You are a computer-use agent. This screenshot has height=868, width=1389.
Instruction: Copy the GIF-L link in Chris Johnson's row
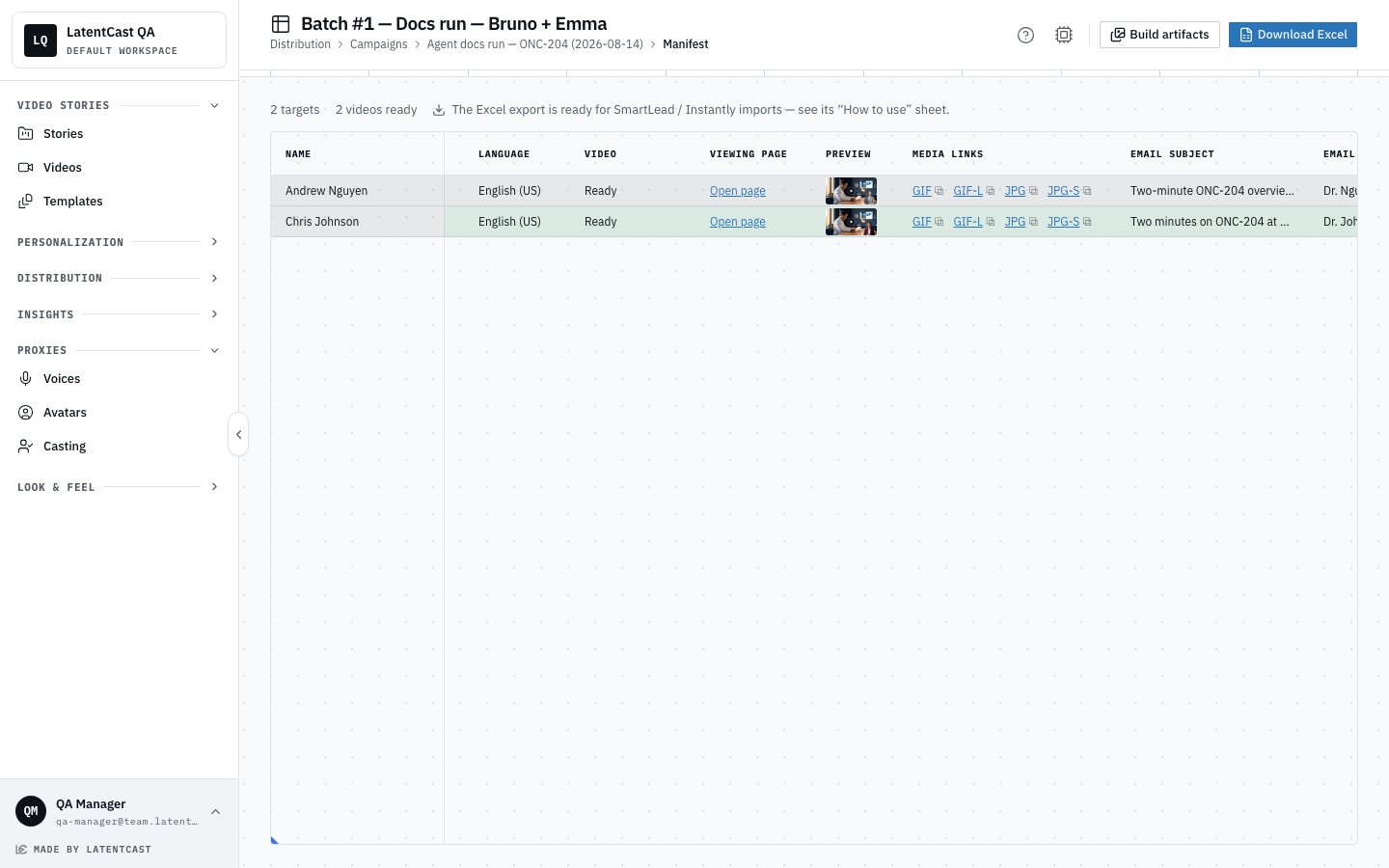click(x=991, y=222)
